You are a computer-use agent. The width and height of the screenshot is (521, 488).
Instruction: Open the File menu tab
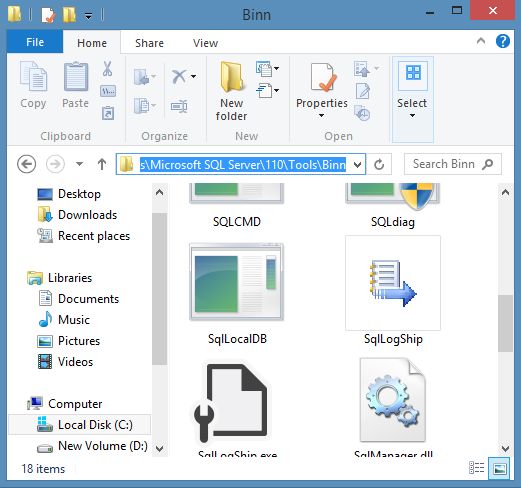pyautogui.click(x=35, y=42)
